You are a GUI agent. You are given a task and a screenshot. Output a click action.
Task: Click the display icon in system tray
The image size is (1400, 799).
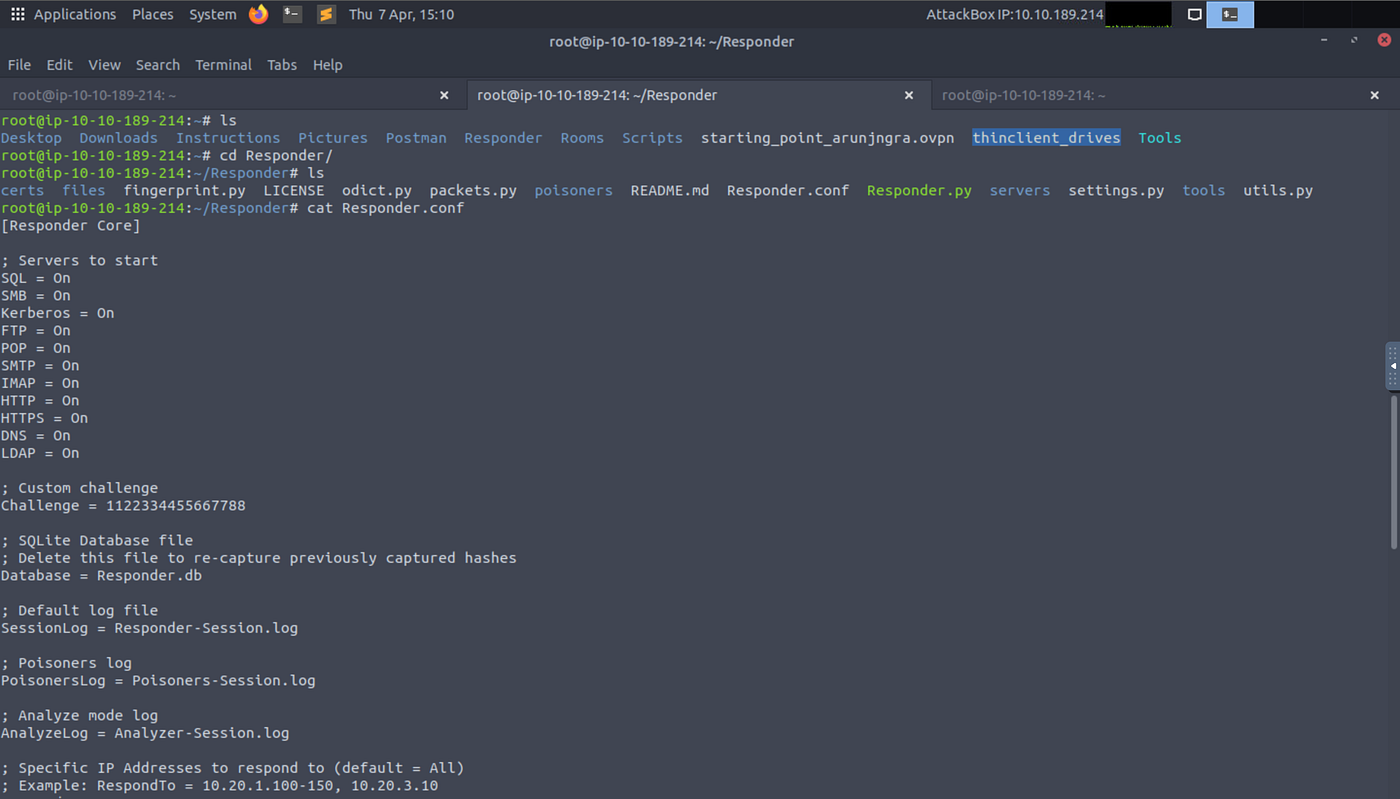pos(1194,15)
